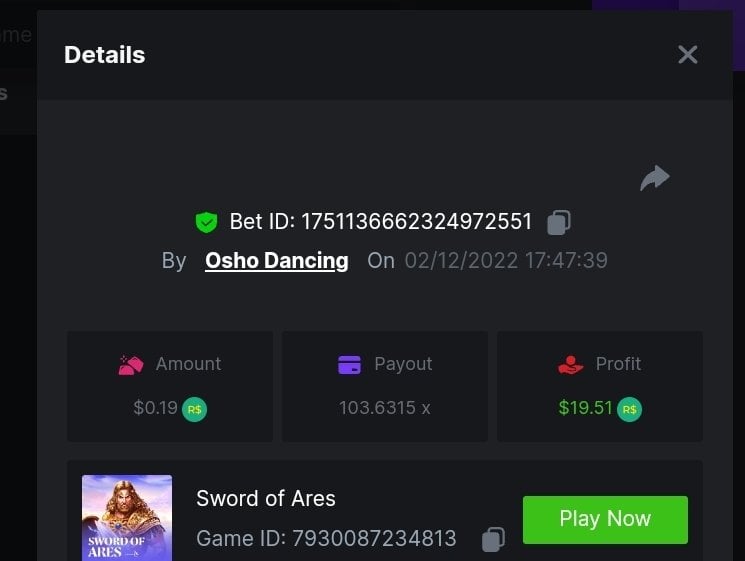Click the Sword of Ares game title

[266, 498]
